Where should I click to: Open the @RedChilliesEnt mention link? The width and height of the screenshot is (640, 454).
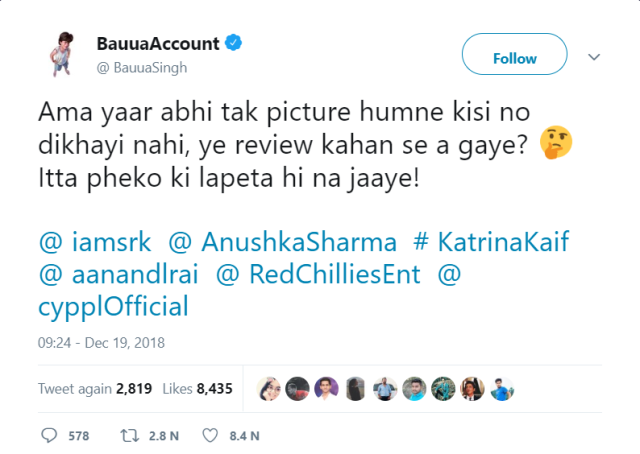318,274
